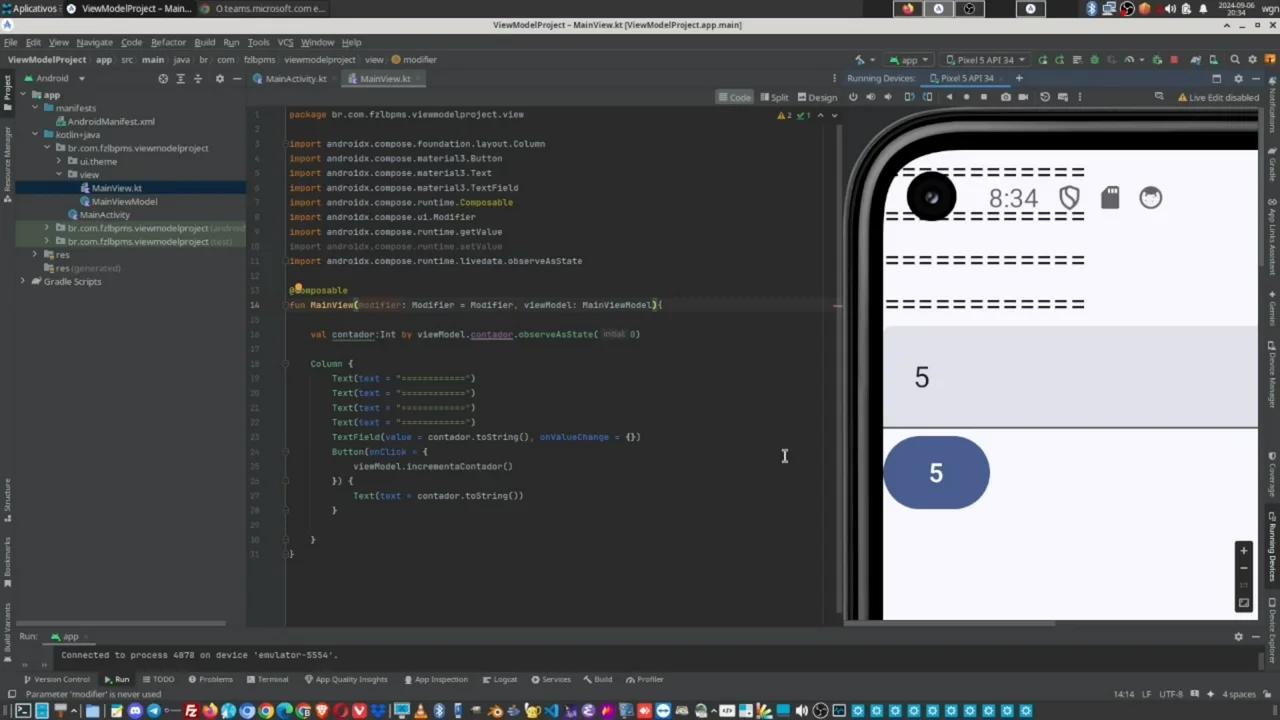Screen dimensions: 1280x720
Task: Run the app using the green Run button
Action: [1043, 59]
